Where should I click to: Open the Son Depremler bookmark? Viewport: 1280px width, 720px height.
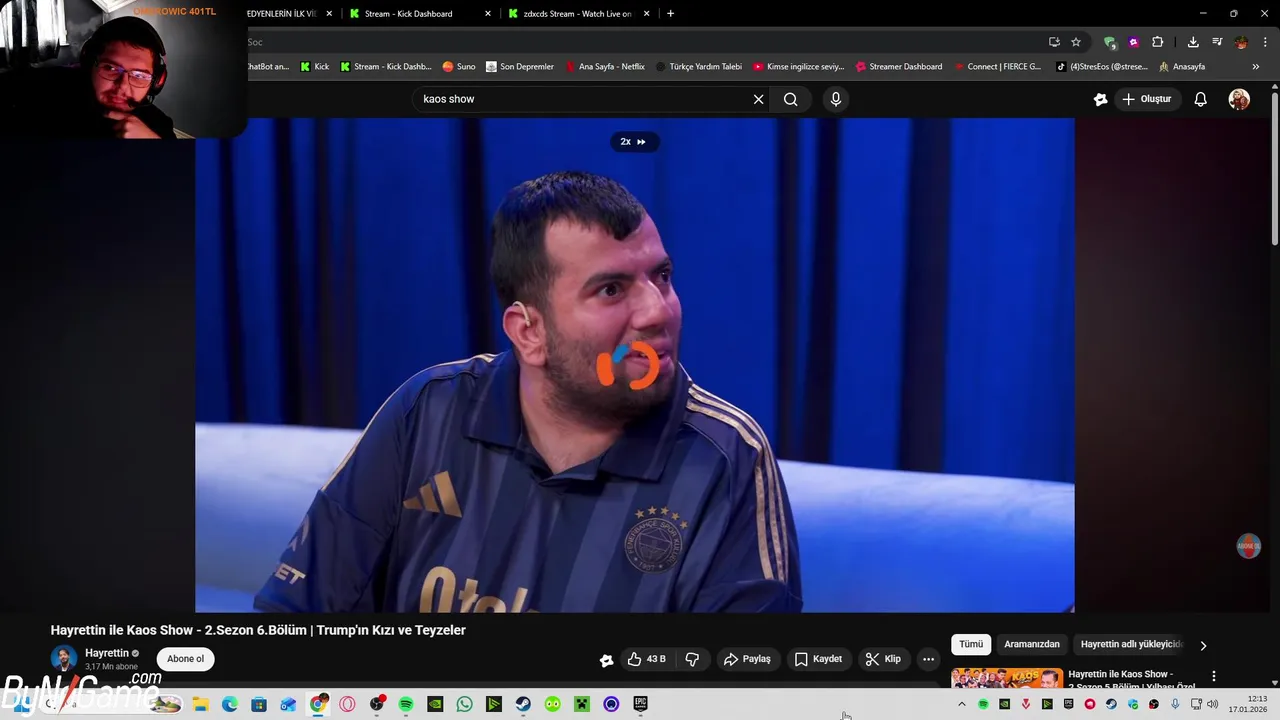[x=520, y=67]
